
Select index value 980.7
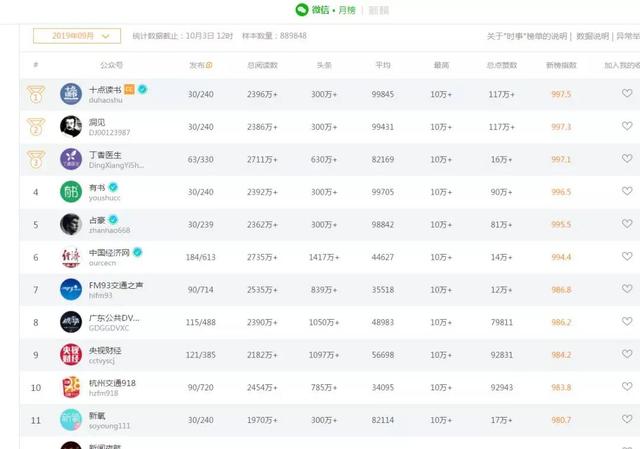(561, 420)
